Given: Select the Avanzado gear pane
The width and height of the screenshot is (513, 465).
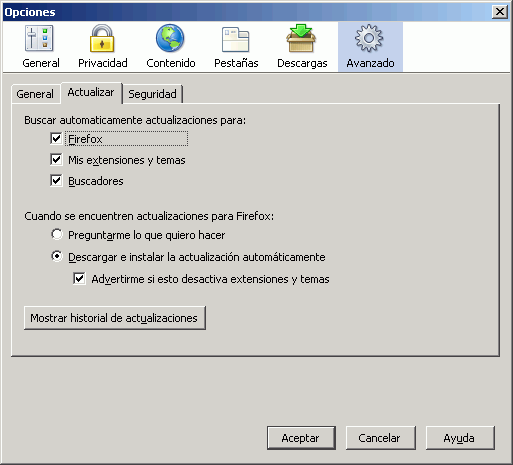Looking at the screenshot, I should click(370, 47).
